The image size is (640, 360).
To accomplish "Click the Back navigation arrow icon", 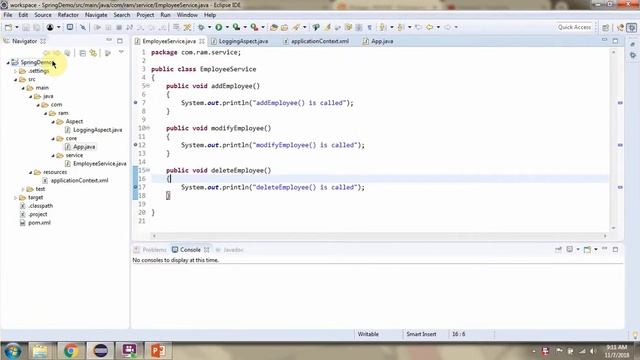I will click(x=429, y=27).
